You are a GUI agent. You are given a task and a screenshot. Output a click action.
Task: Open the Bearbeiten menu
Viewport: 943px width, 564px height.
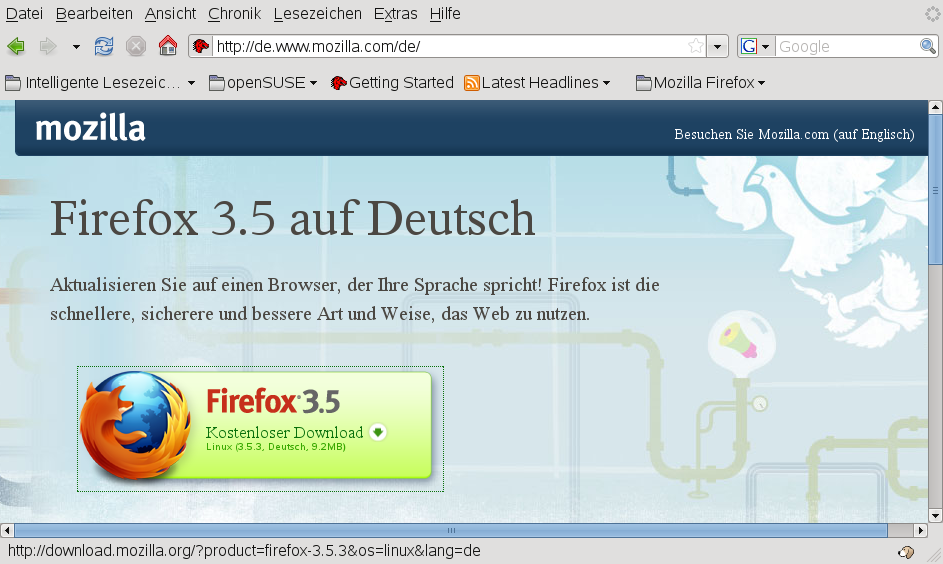pyautogui.click(x=94, y=13)
